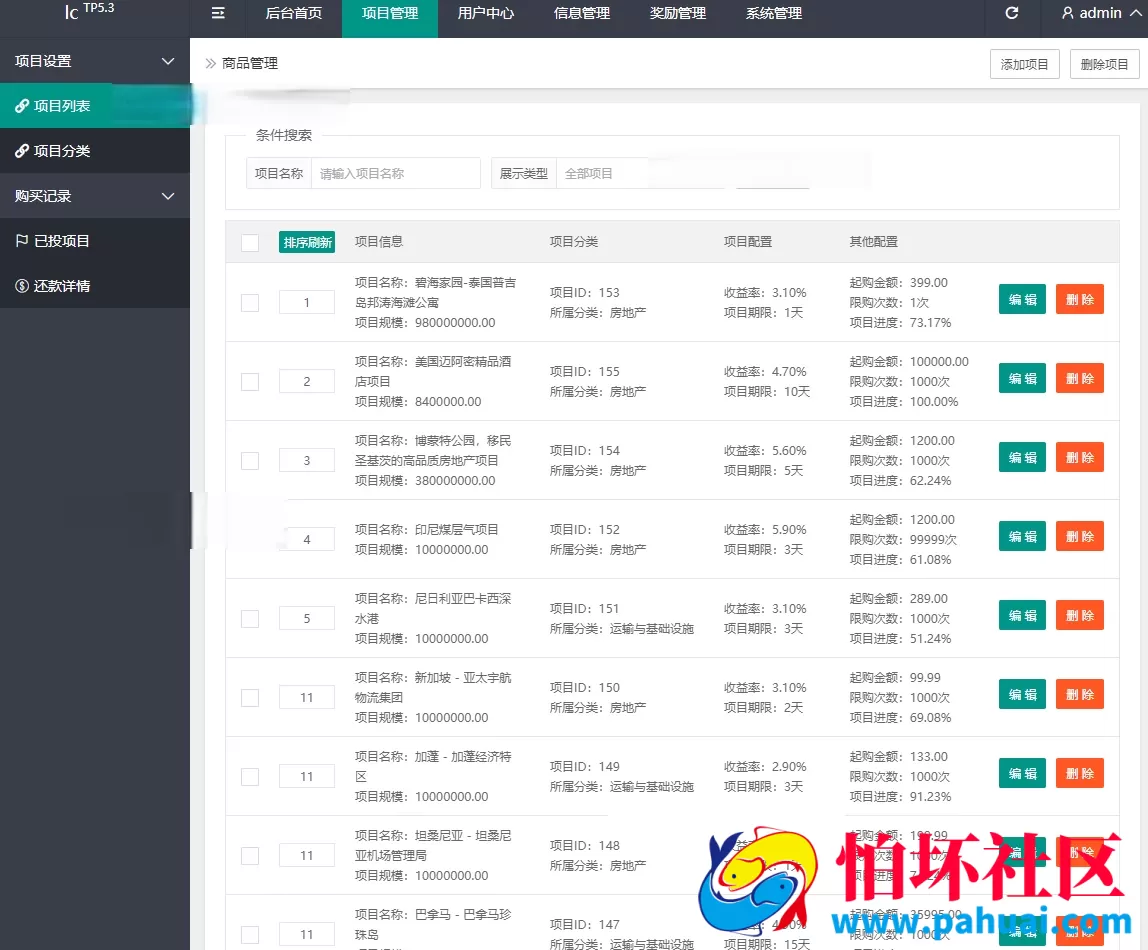The image size is (1148, 950).
Task: Check the row for project ID 155
Action: (250, 381)
